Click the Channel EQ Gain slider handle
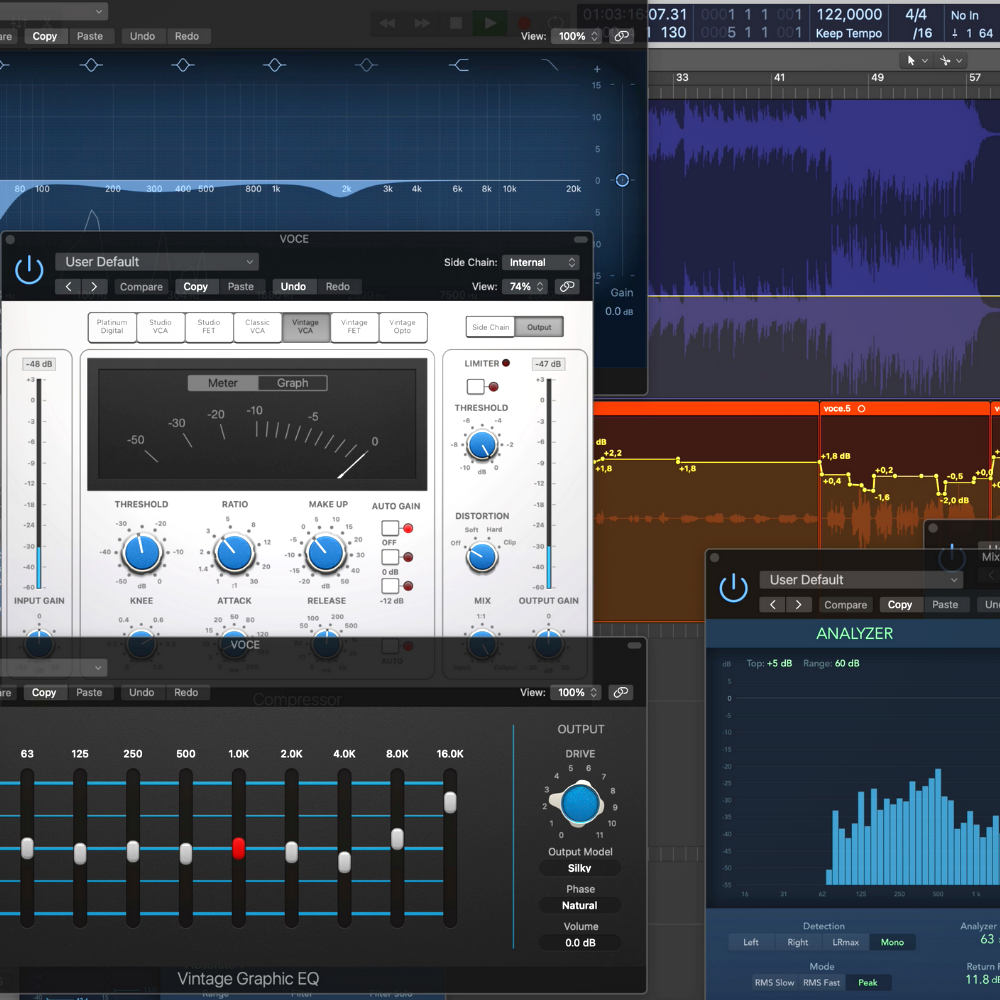The image size is (1000, 1000). [622, 180]
